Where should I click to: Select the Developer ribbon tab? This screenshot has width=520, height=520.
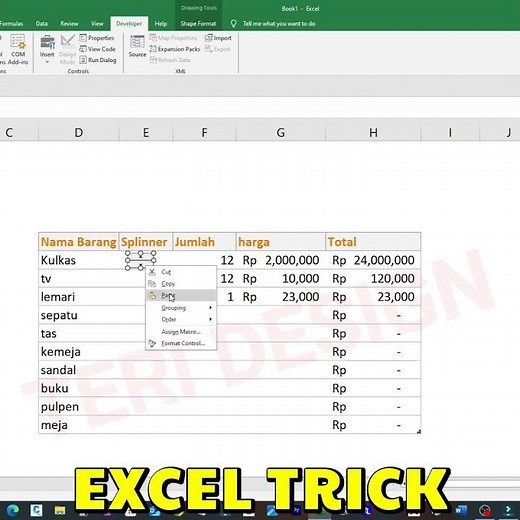[129, 23]
